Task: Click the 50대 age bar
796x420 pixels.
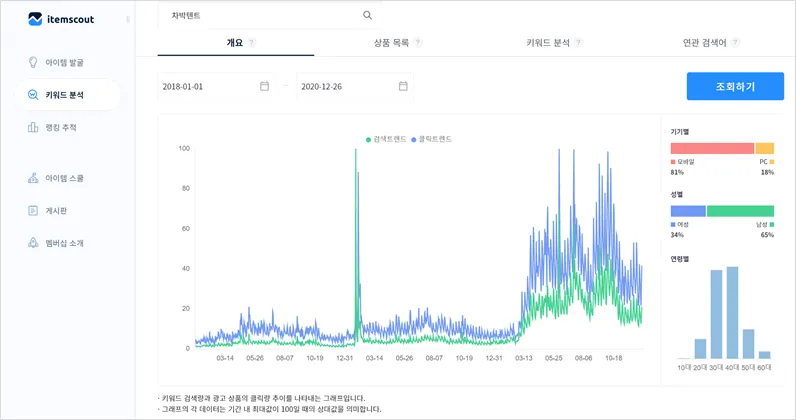Action: pos(748,344)
